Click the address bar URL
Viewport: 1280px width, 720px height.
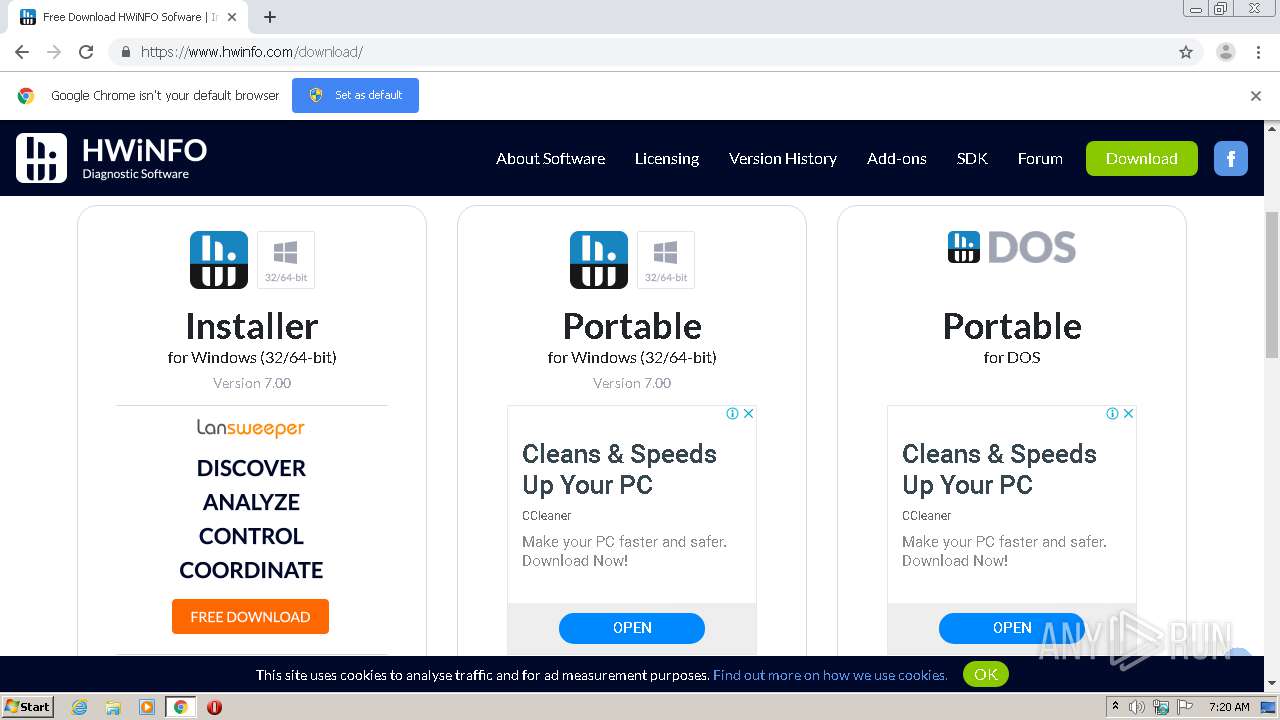(252, 52)
